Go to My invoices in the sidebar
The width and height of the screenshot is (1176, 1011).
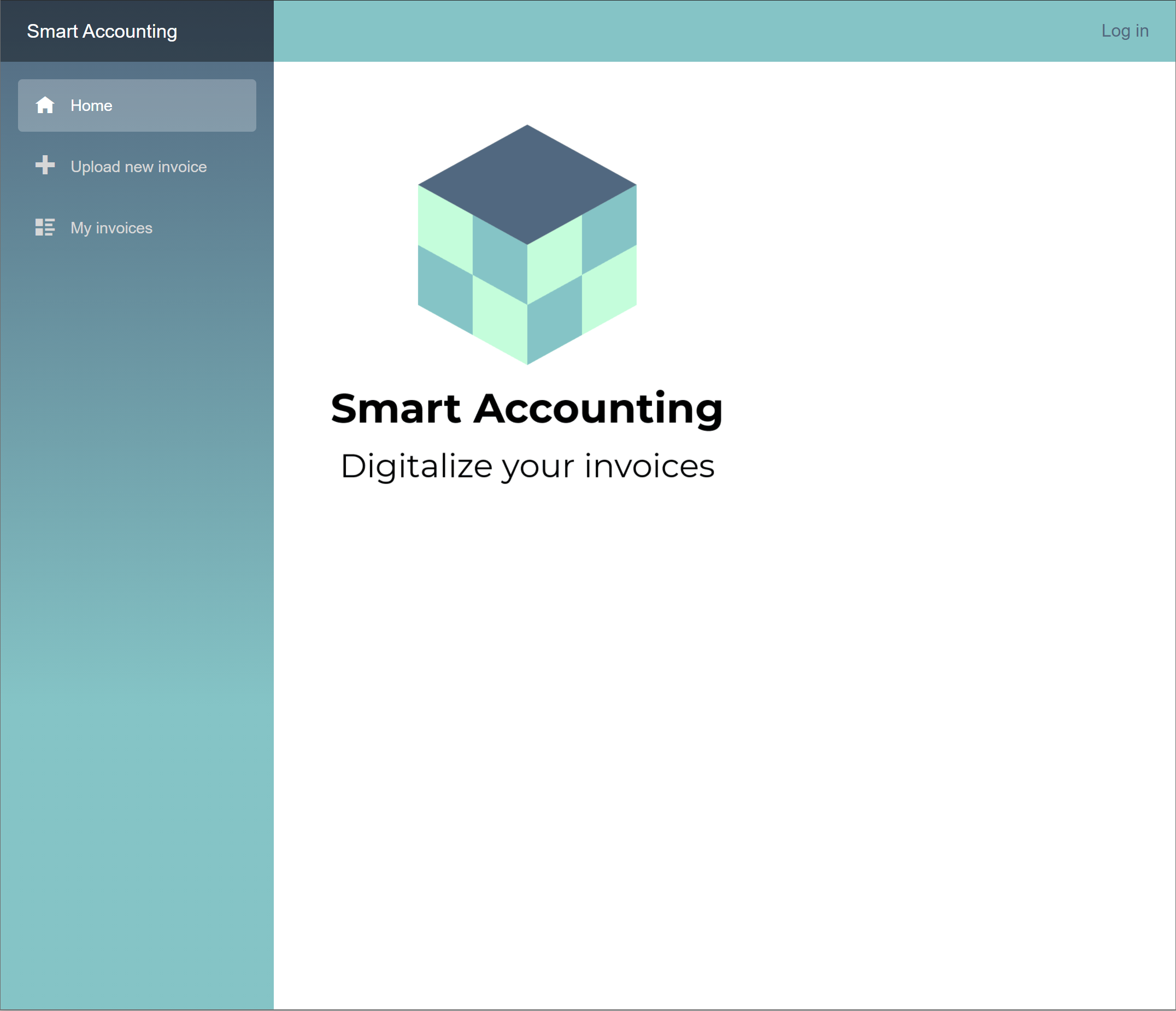point(111,228)
